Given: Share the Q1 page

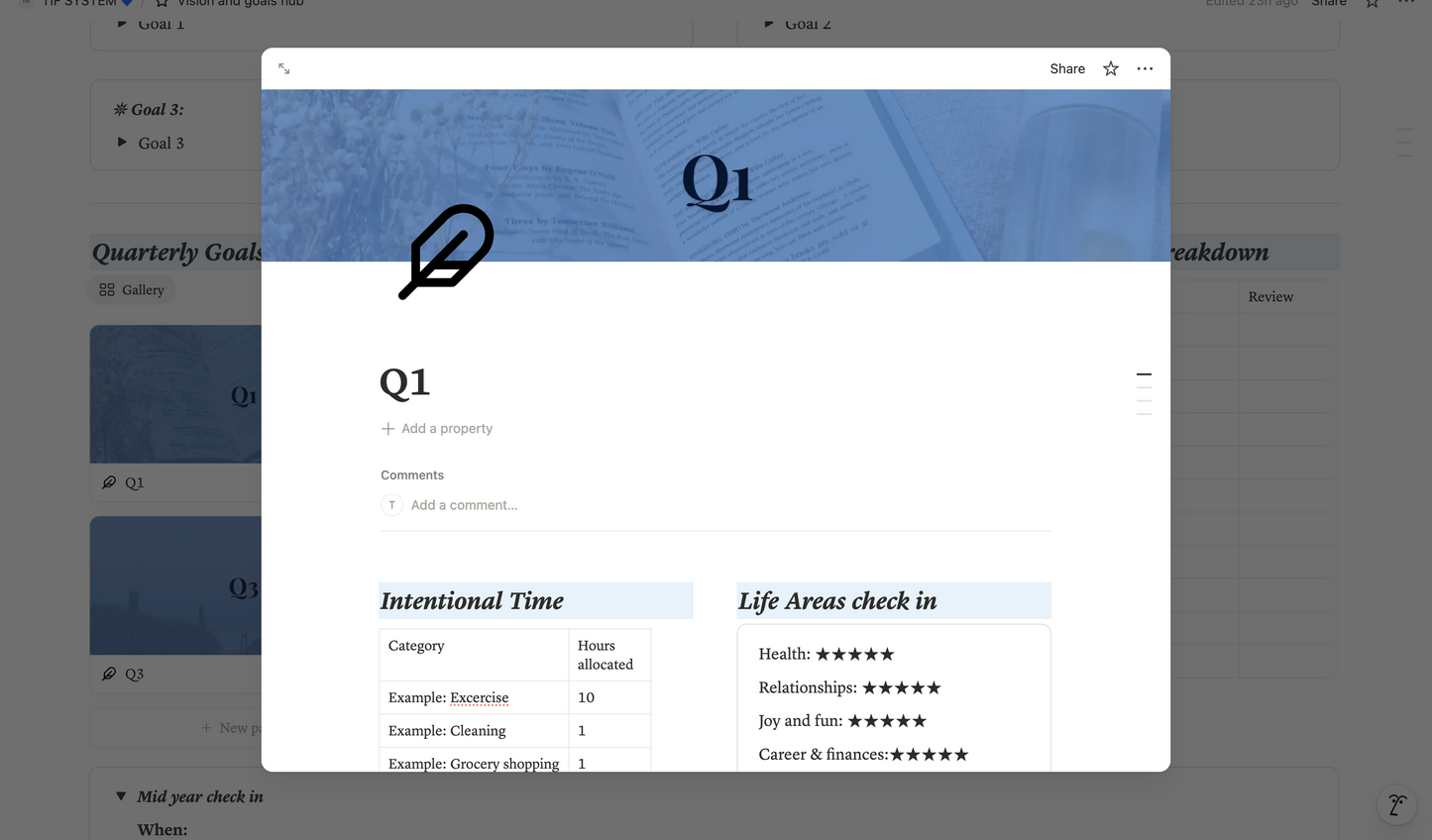Looking at the screenshot, I should [x=1066, y=69].
